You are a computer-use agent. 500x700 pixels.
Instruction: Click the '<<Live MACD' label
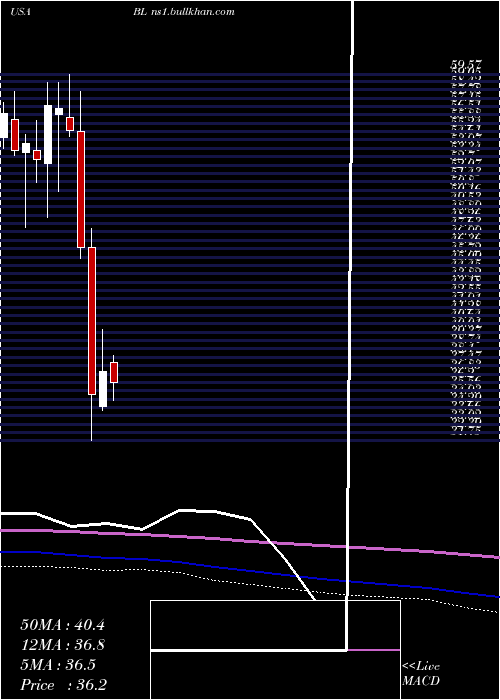tap(421, 674)
